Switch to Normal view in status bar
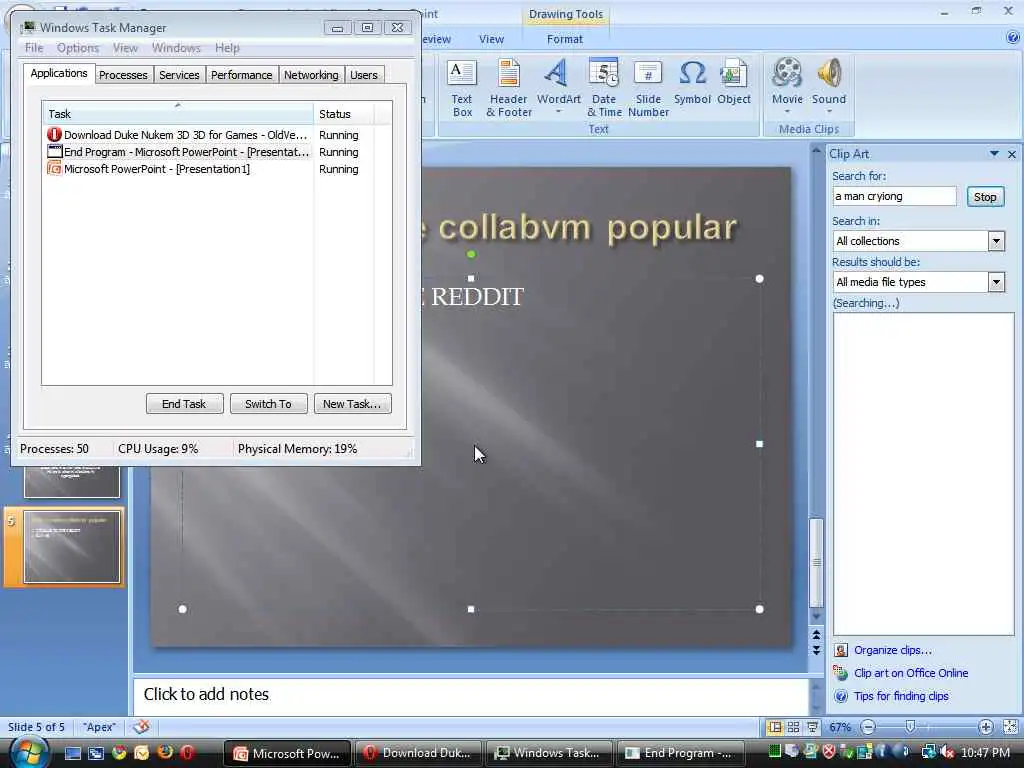 click(x=775, y=727)
